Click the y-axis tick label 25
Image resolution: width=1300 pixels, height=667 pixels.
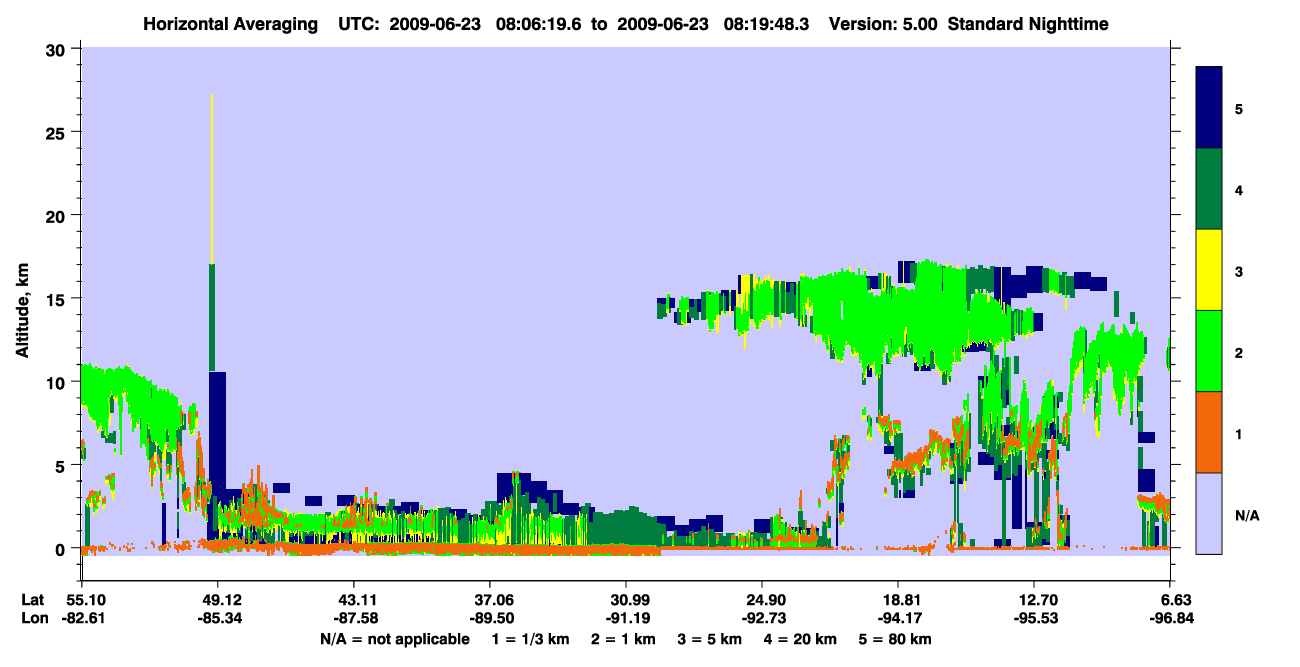[58, 132]
